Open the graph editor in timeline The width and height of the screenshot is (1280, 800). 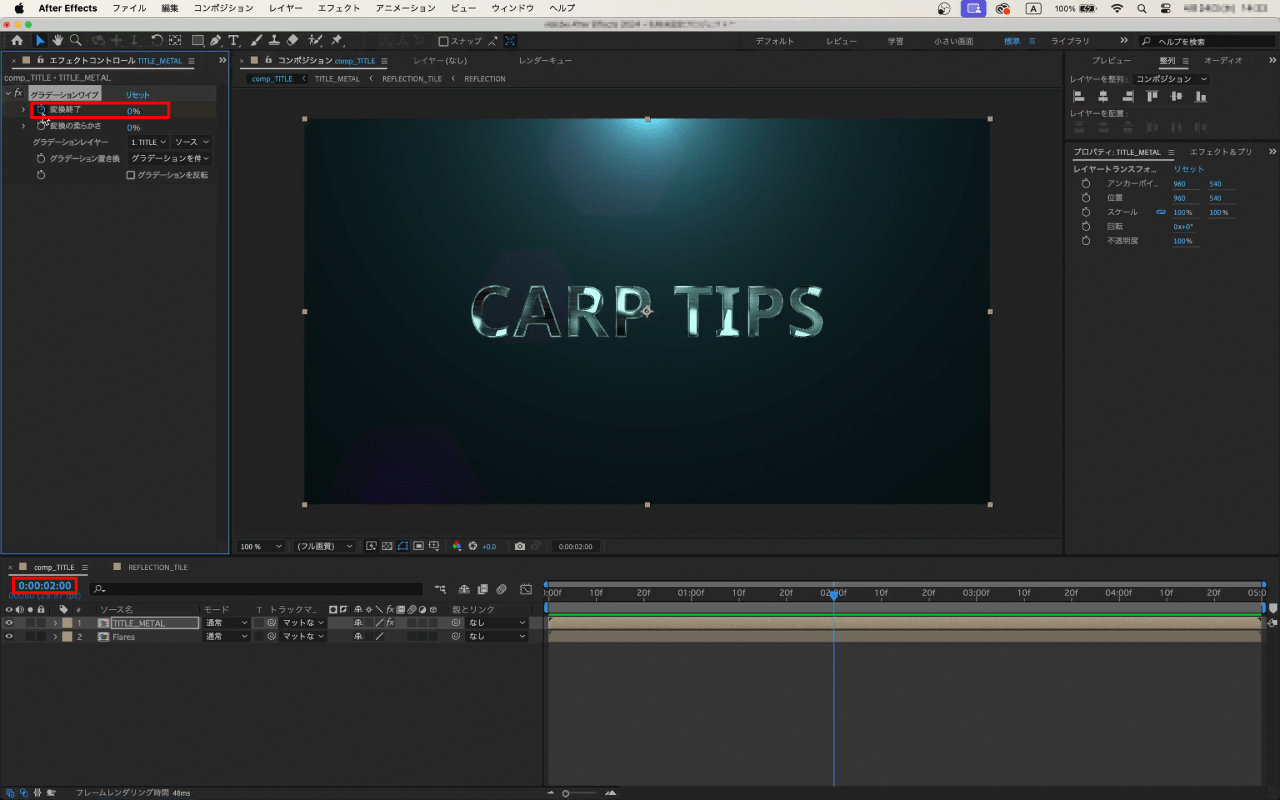click(x=526, y=589)
